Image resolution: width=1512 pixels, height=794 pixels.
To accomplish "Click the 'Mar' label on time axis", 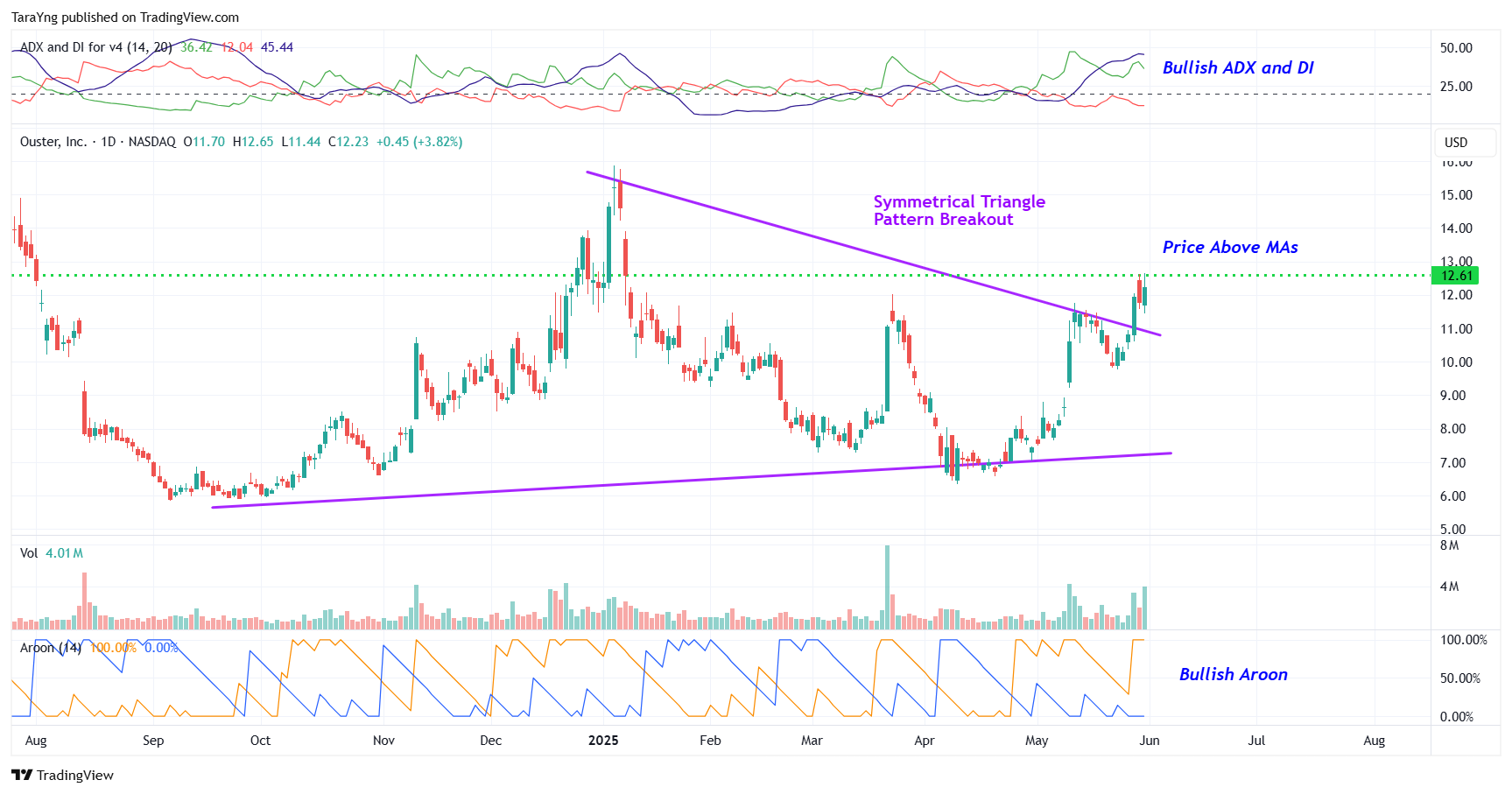I will [x=812, y=741].
